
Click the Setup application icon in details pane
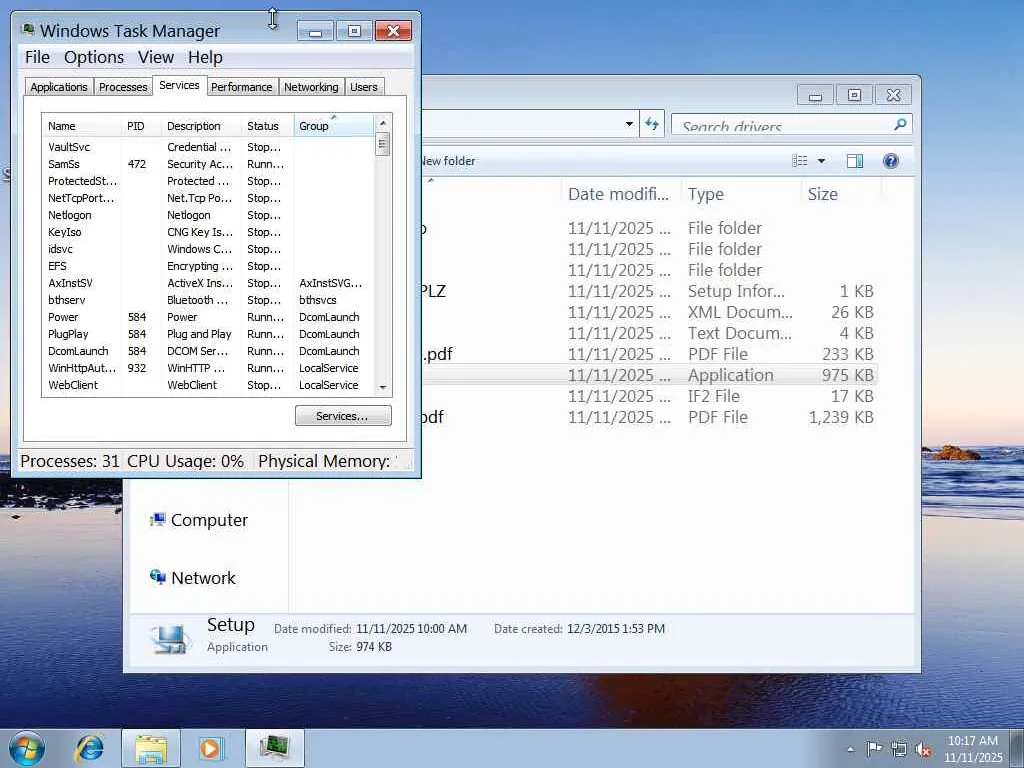tap(170, 638)
